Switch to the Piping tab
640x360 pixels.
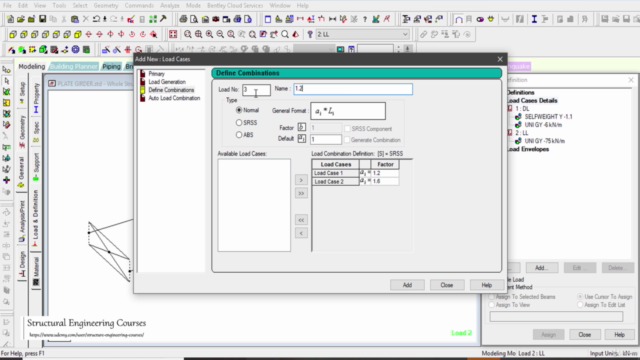click(x=111, y=66)
